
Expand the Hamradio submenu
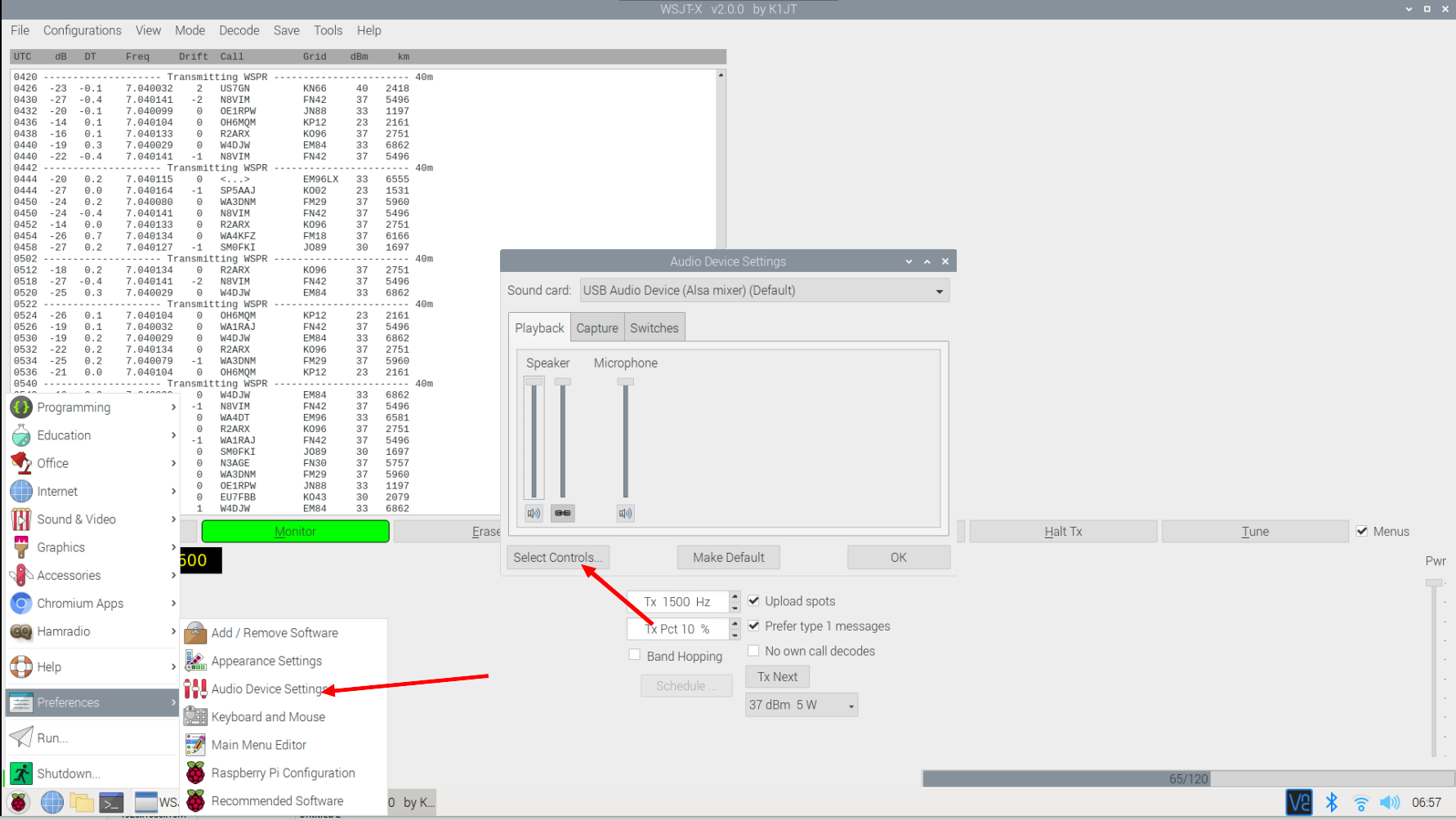click(92, 631)
